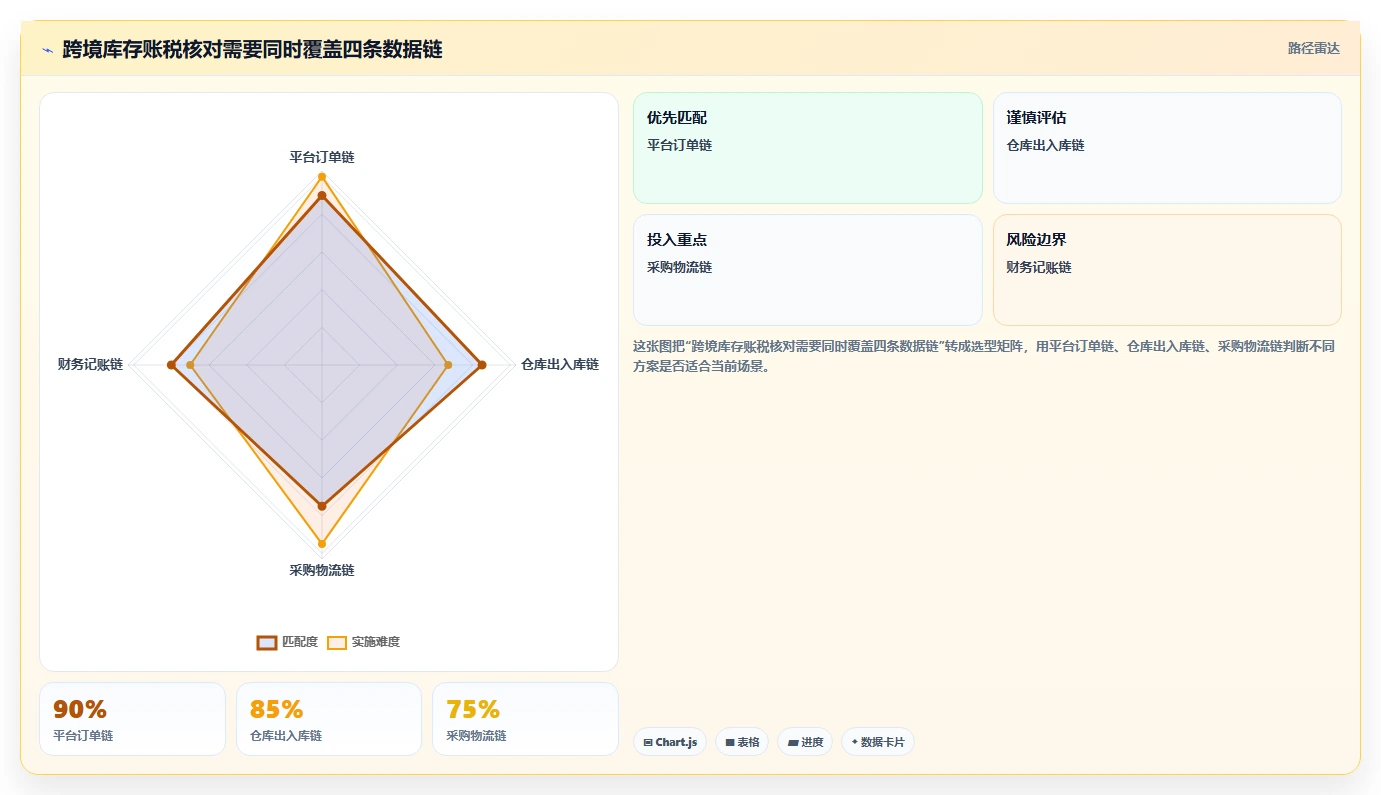
Task: Toggle the 匹配度 legend item
Action: 287,642
